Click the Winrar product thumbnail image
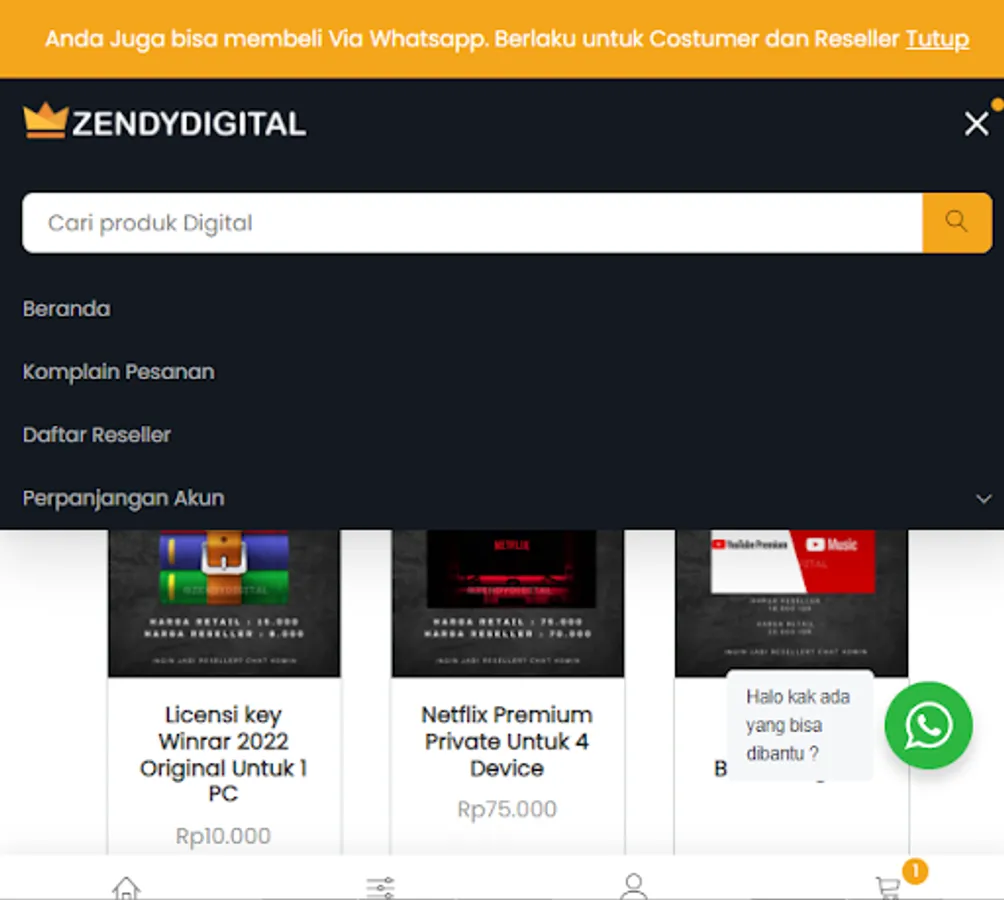This screenshot has height=900, width=1004. (x=224, y=602)
